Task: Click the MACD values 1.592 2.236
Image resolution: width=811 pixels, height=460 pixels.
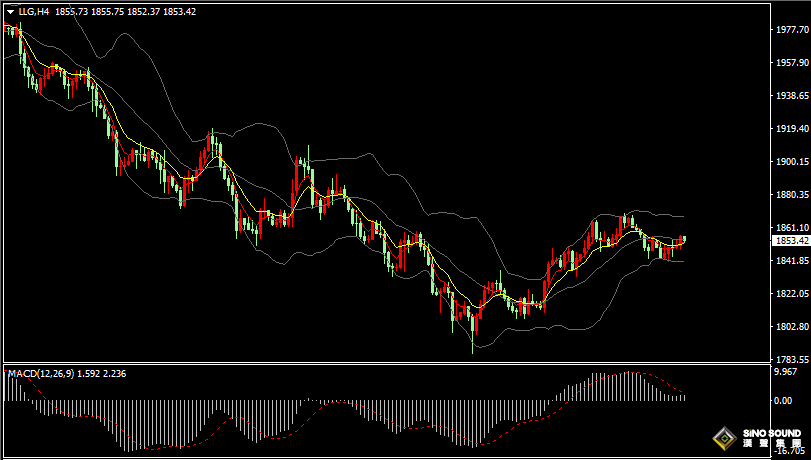Action: coord(101,374)
